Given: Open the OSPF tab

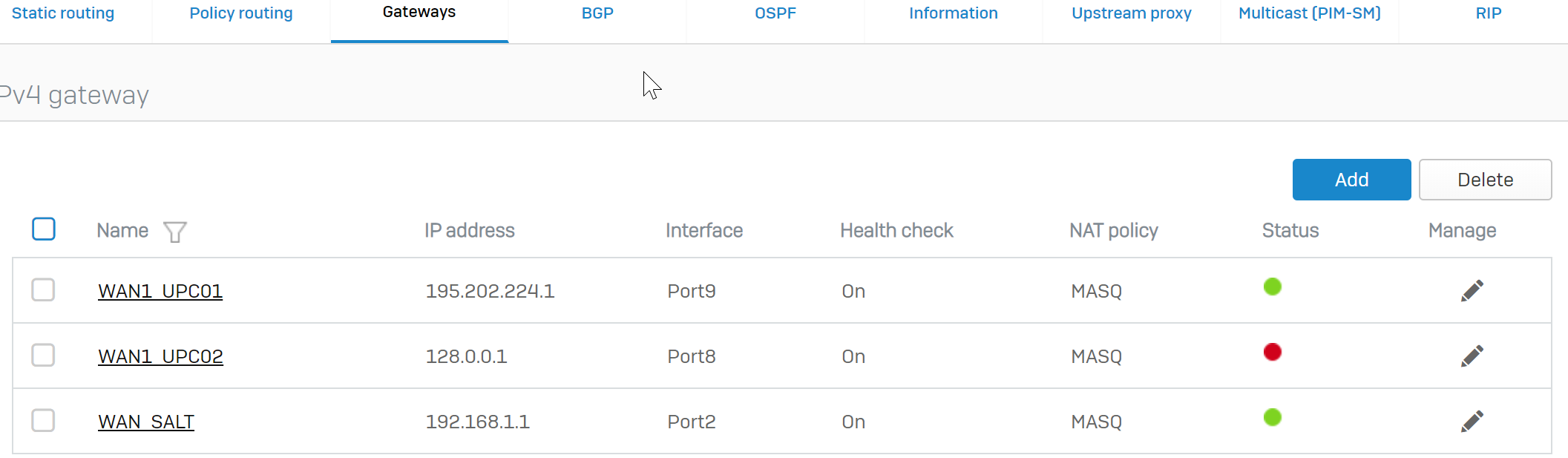Looking at the screenshot, I should pos(775,13).
